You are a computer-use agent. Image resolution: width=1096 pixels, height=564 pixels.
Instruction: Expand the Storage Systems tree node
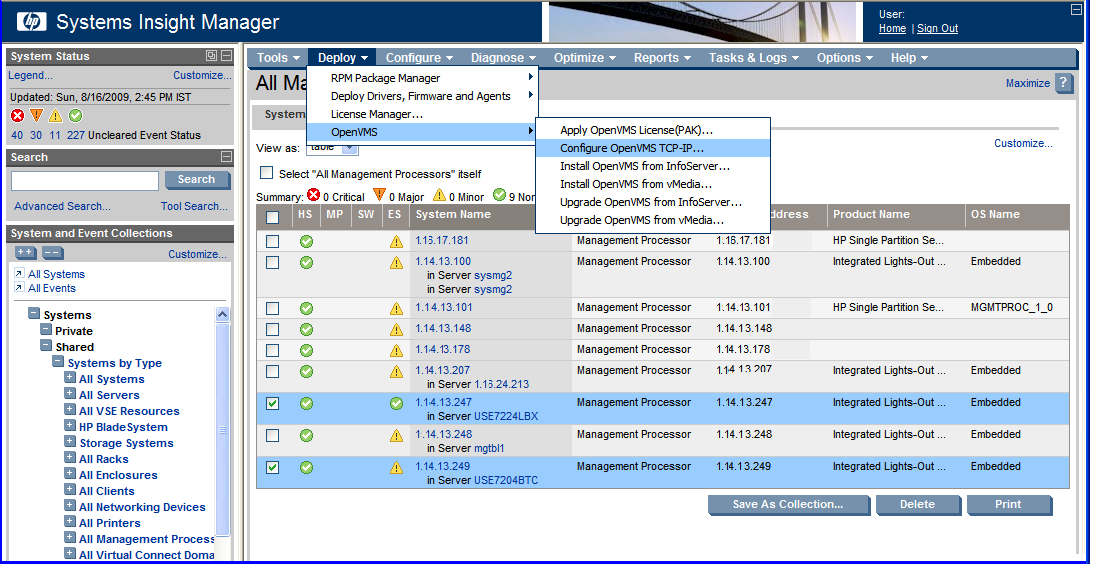(x=70, y=442)
